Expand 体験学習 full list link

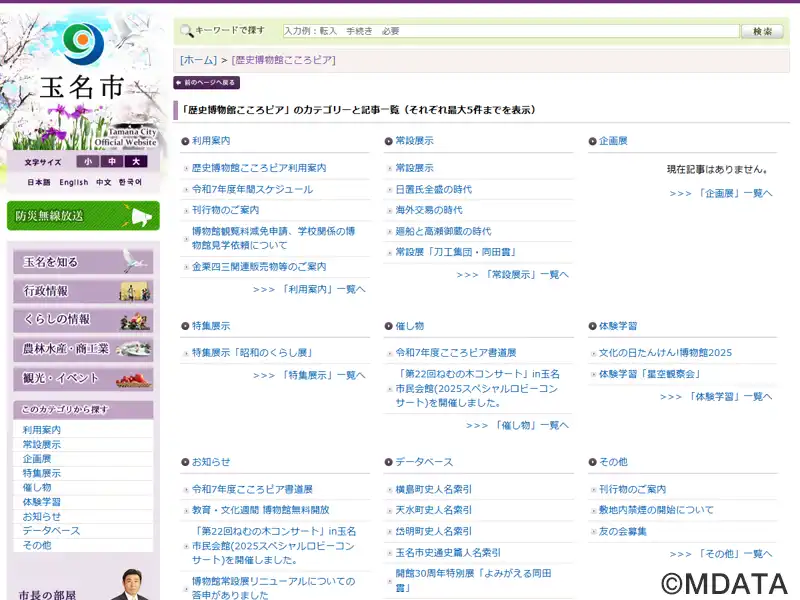[x=716, y=396]
